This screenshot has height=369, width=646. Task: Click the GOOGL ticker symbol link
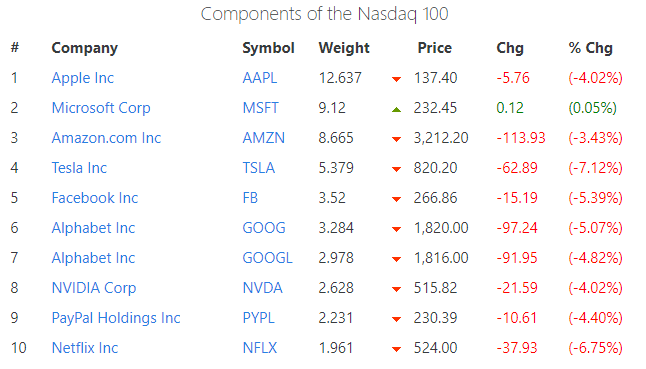click(267, 258)
